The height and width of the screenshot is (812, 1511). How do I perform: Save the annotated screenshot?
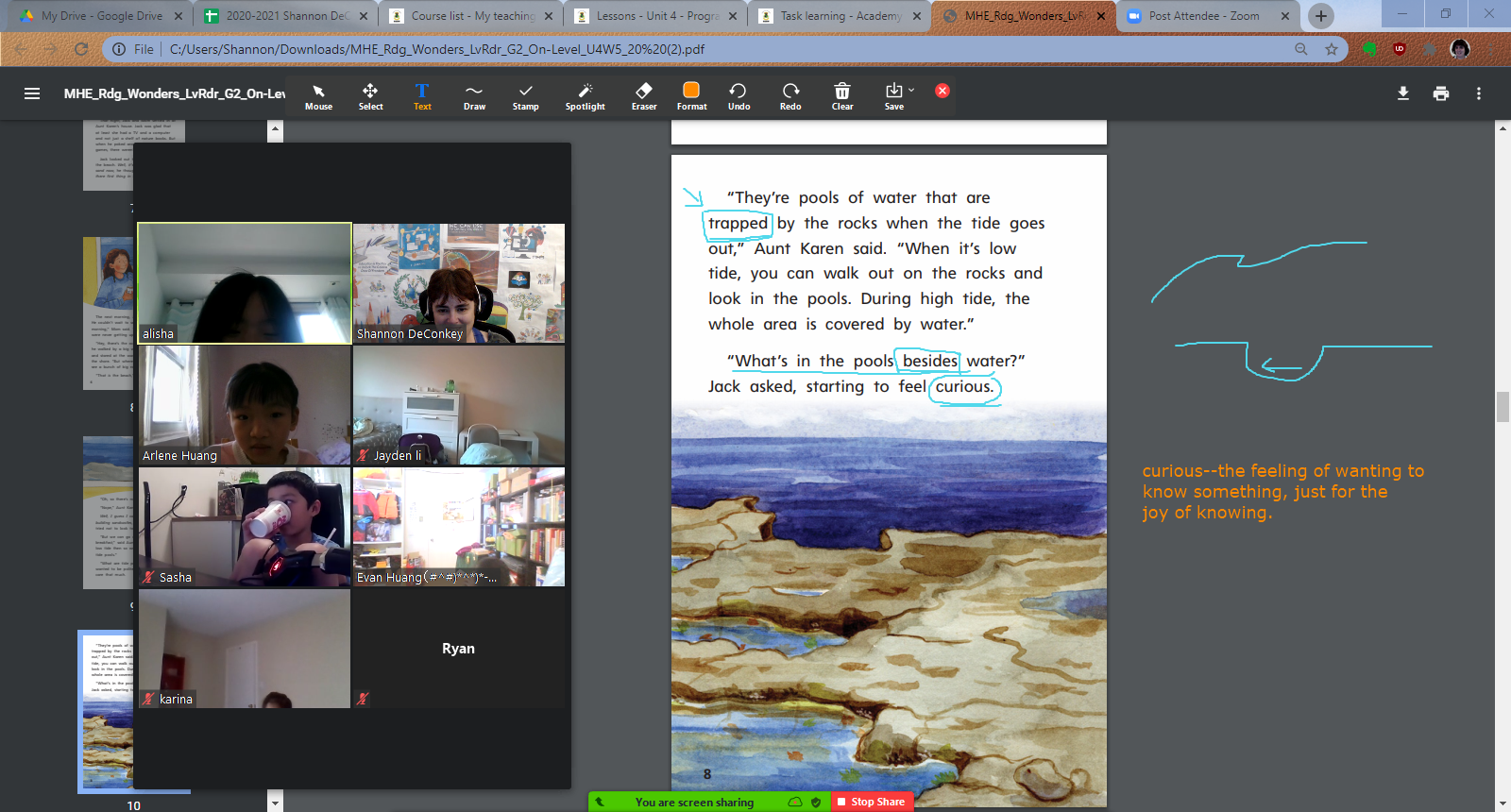tap(893, 96)
